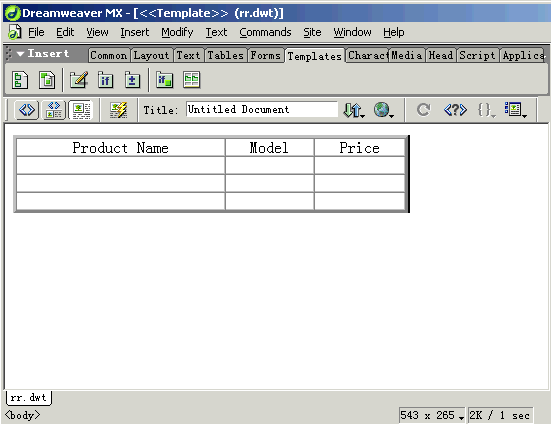Viewport: 551px width, 424px height.
Task: Switch to the Forms tab
Action: 265,55
